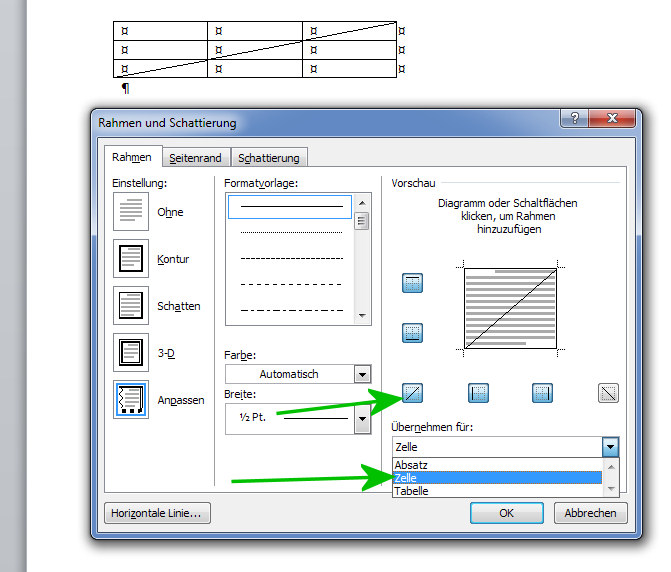Toggle diagonal up border button
The image size is (671, 572).
click(412, 393)
